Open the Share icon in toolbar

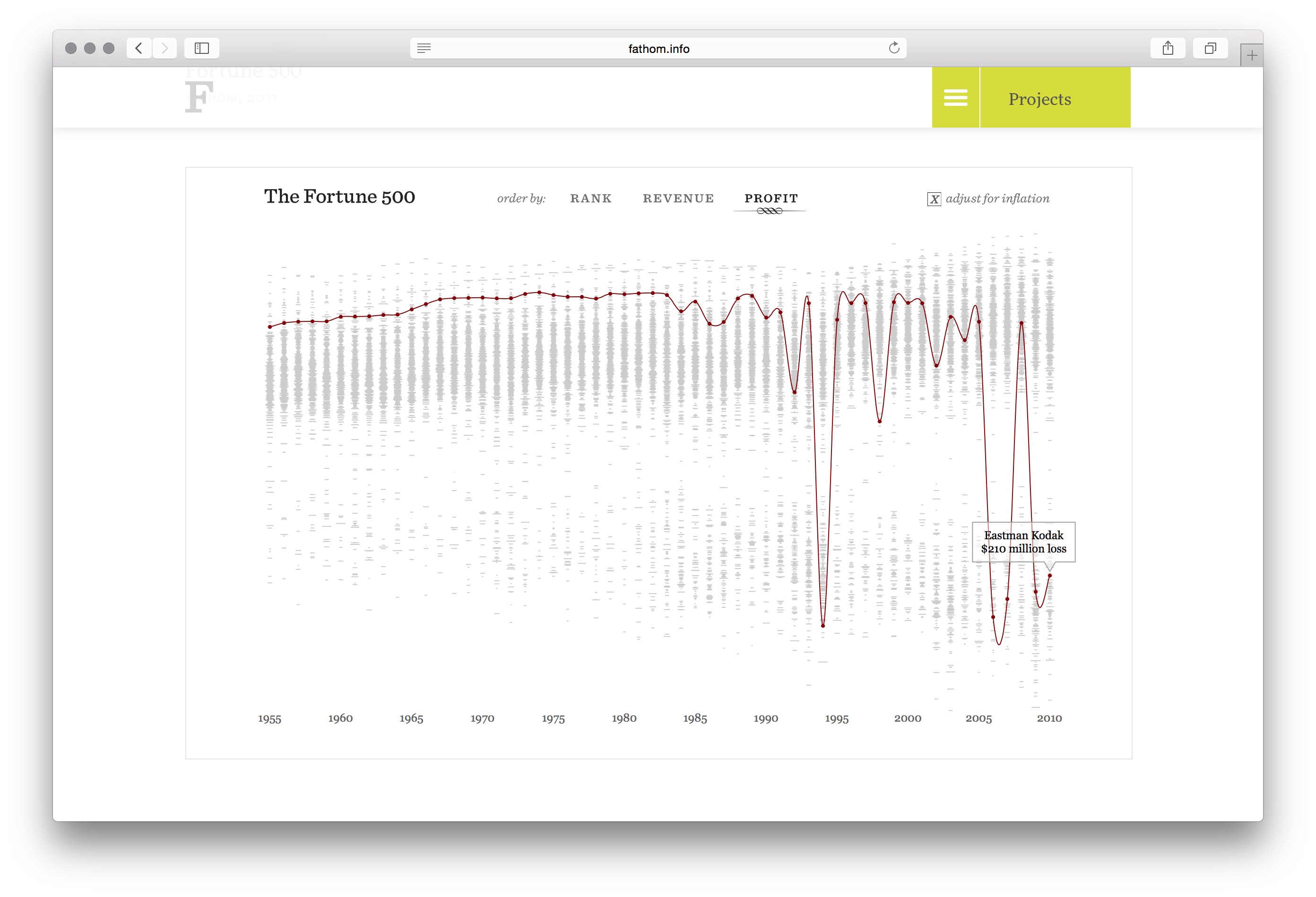click(x=1168, y=48)
